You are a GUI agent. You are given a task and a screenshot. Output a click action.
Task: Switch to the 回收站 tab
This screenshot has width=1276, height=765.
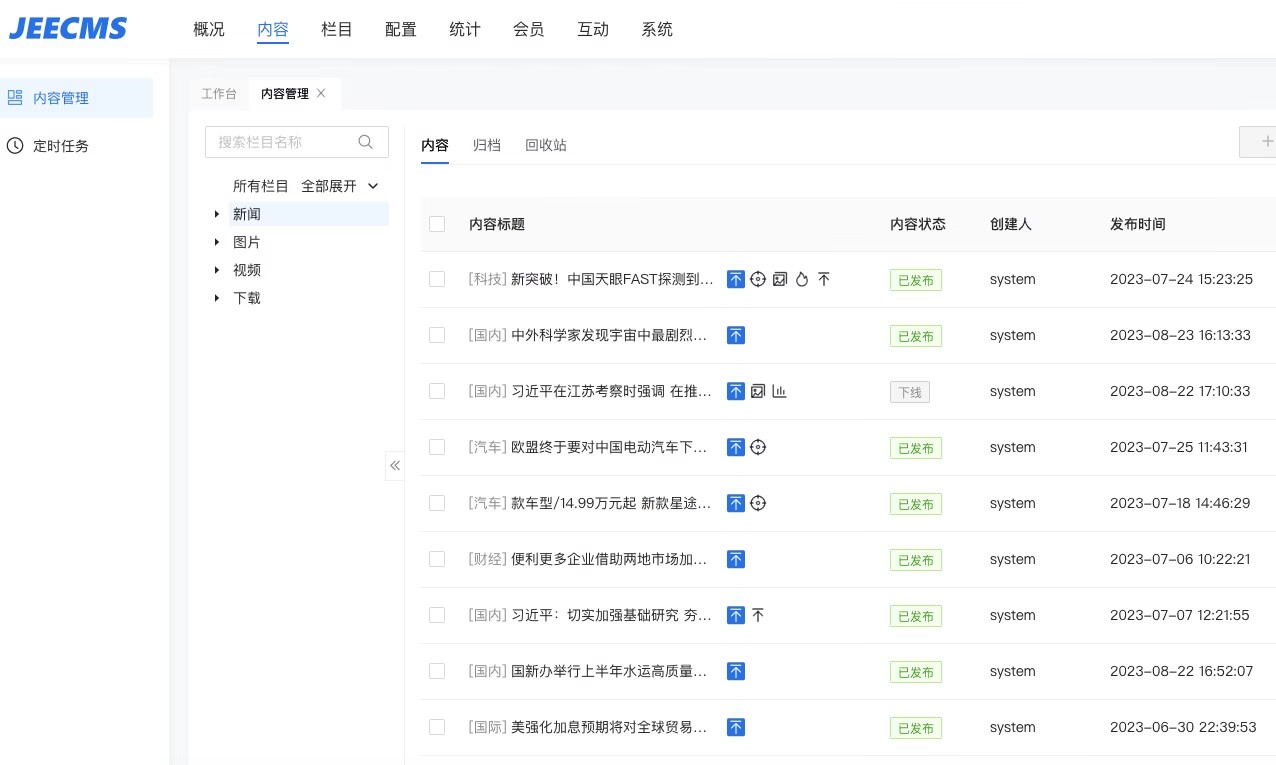click(x=546, y=145)
